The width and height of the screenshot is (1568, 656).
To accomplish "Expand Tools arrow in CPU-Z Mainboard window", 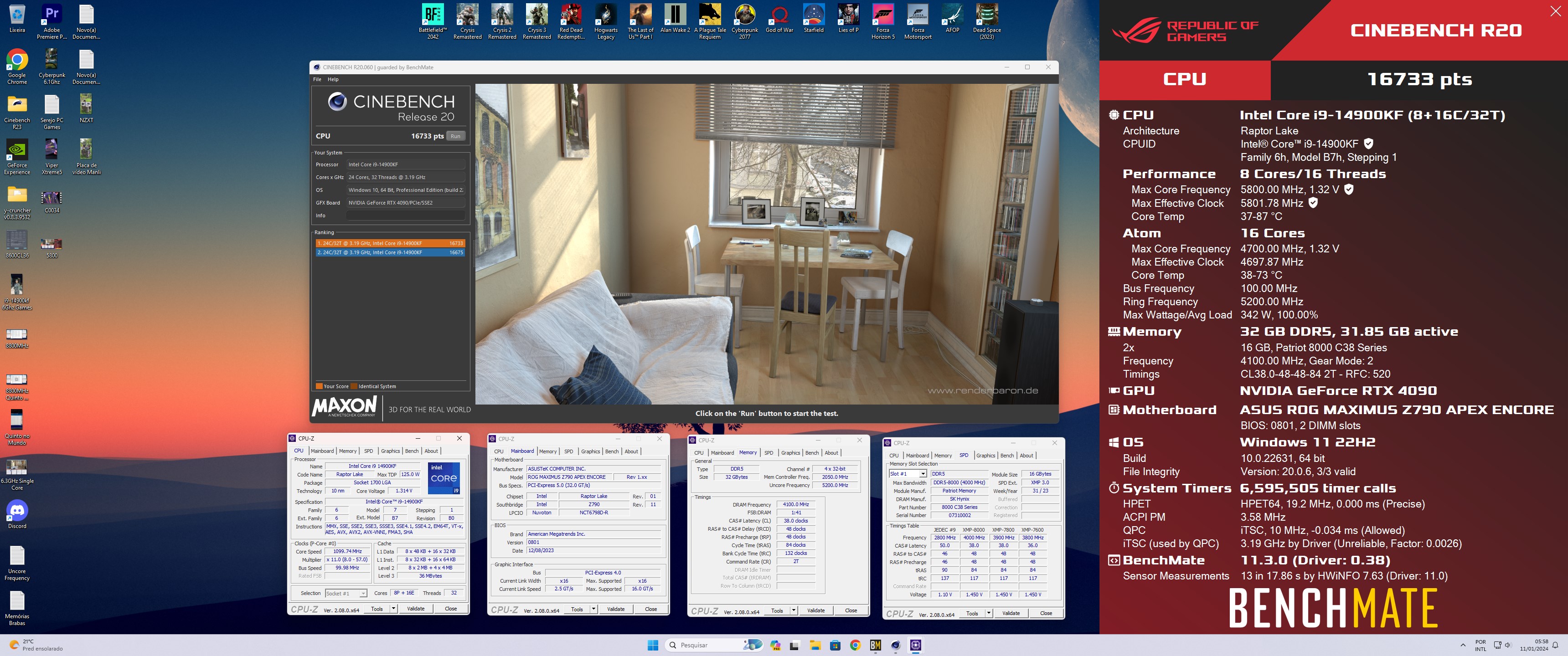I will [593, 609].
